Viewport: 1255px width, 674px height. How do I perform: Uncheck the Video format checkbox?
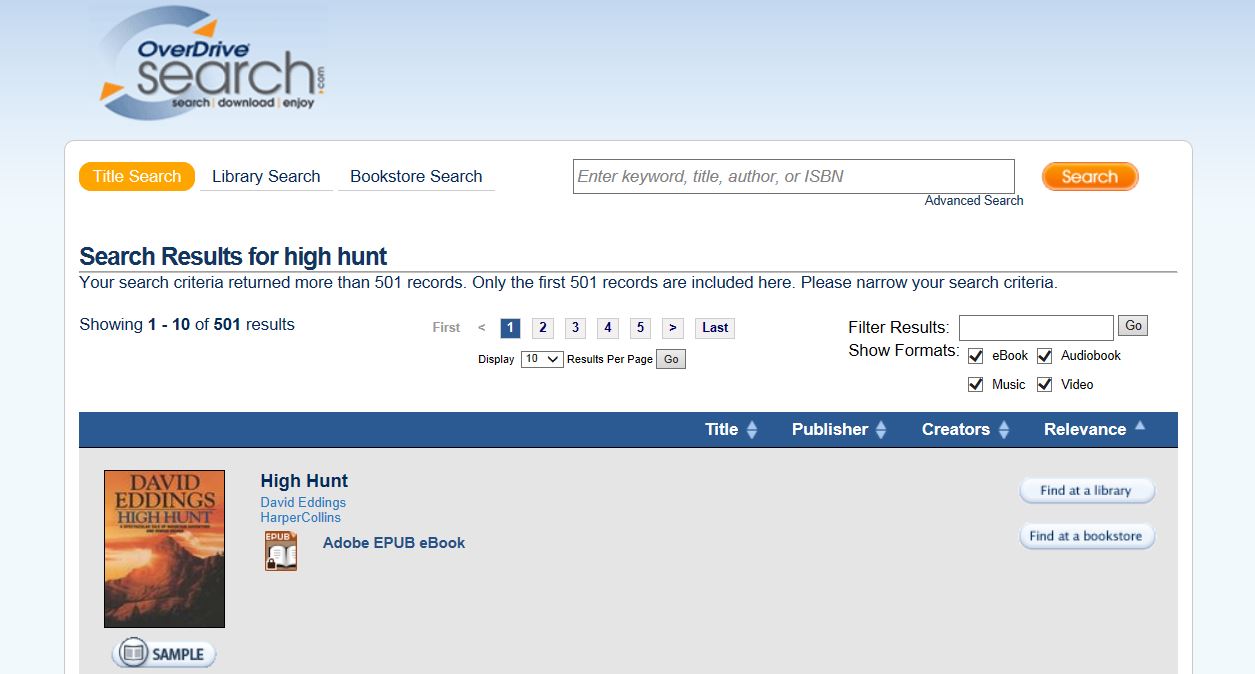1045,384
